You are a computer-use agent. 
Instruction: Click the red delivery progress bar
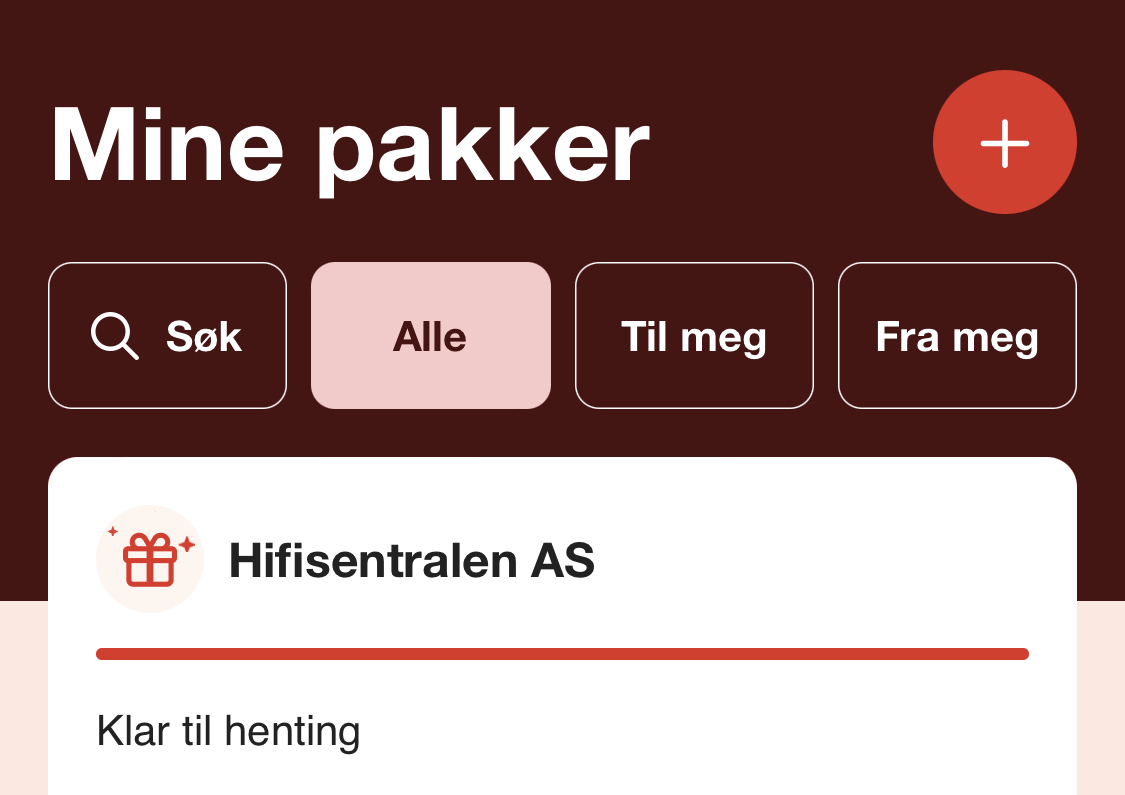click(x=562, y=654)
